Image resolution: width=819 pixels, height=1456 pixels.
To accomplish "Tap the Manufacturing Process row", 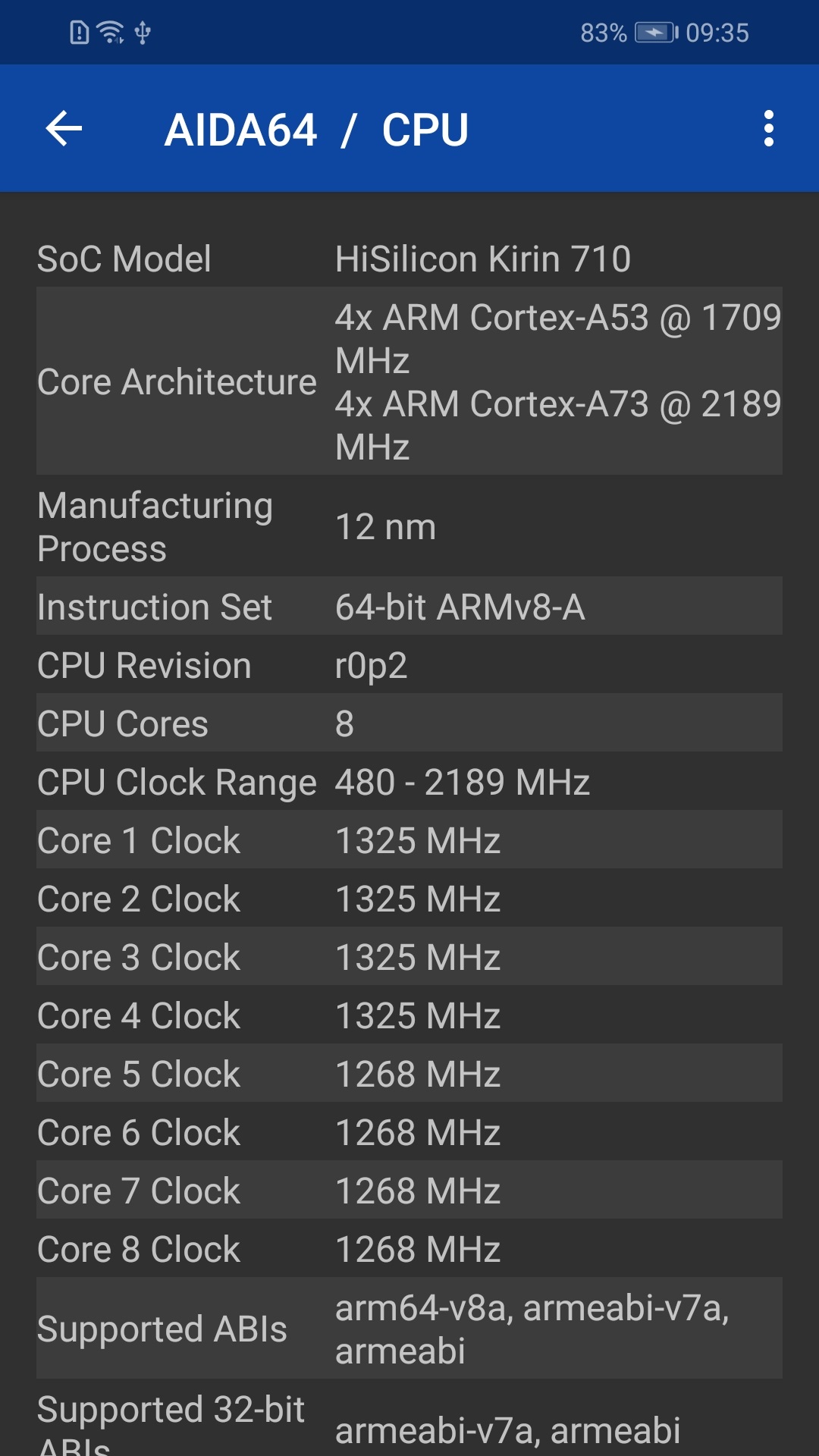I will click(x=155, y=526).
